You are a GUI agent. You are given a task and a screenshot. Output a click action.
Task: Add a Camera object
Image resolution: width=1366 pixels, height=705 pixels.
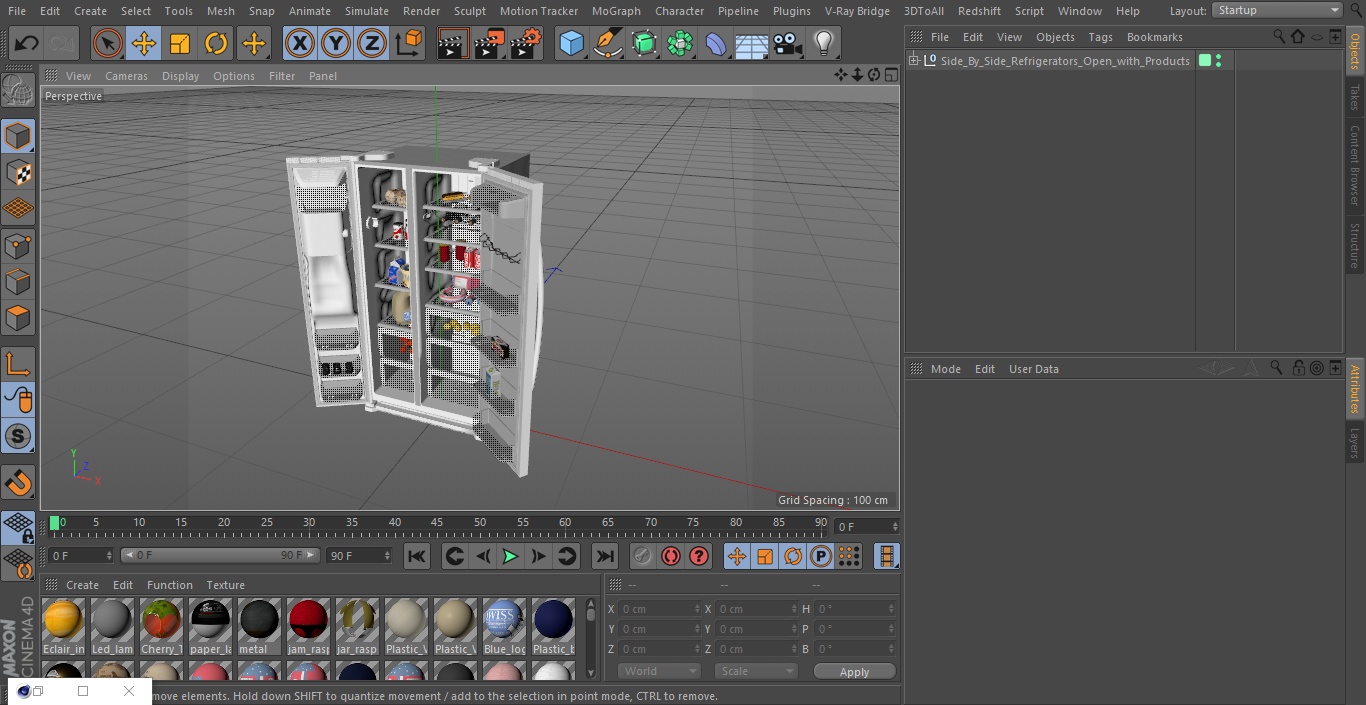[x=788, y=43]
